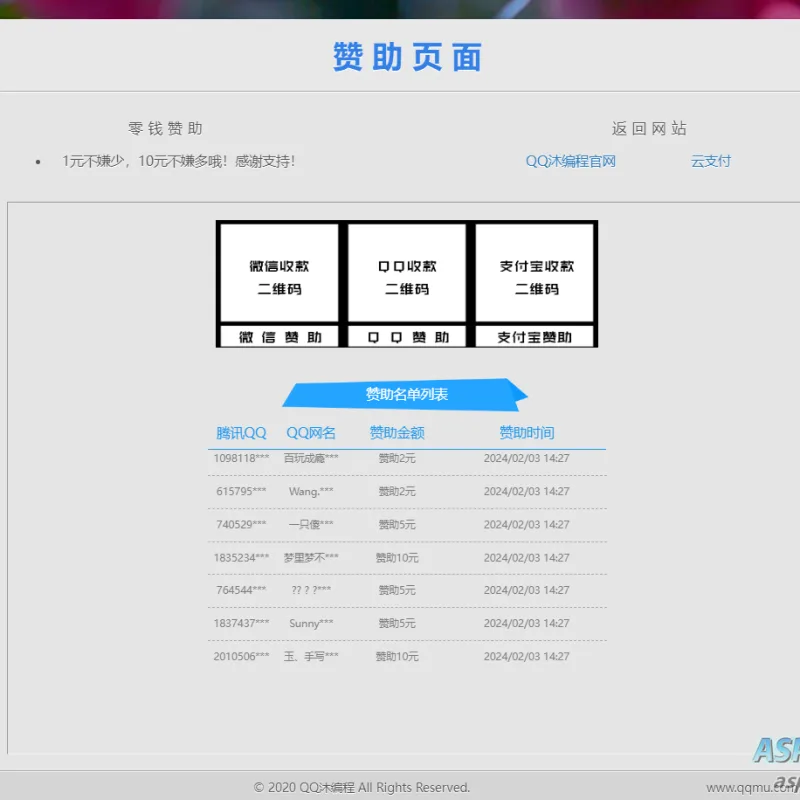
Task: Click the 赞助时间 column header
Action: [x=527, y=433]
